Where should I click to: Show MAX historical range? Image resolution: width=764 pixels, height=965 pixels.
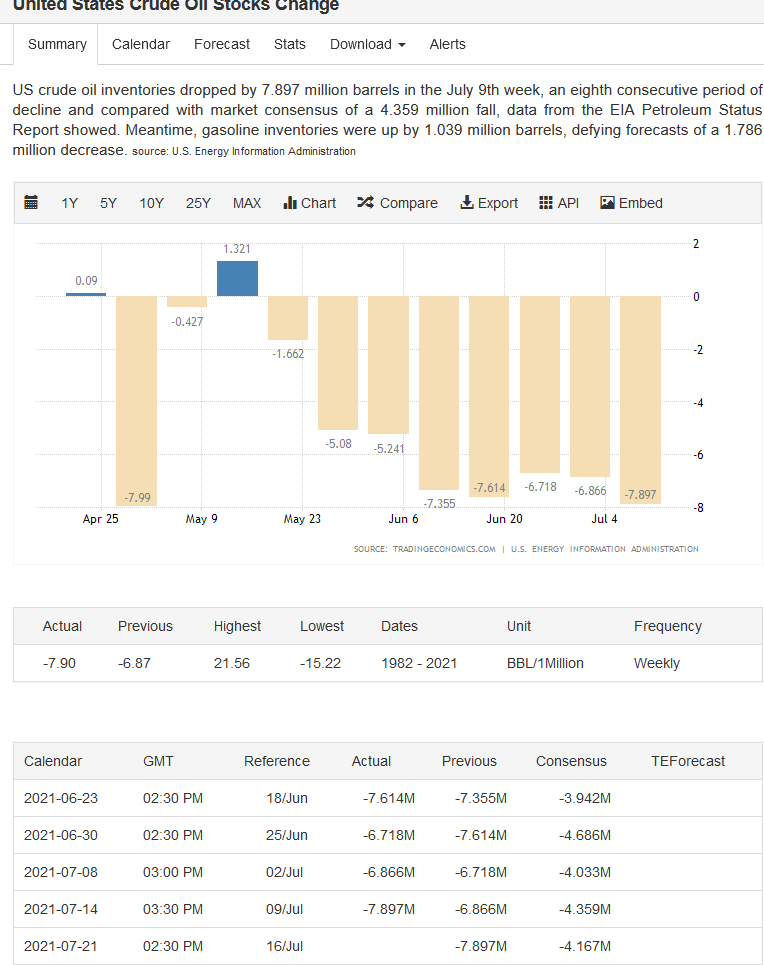[247, 203]
